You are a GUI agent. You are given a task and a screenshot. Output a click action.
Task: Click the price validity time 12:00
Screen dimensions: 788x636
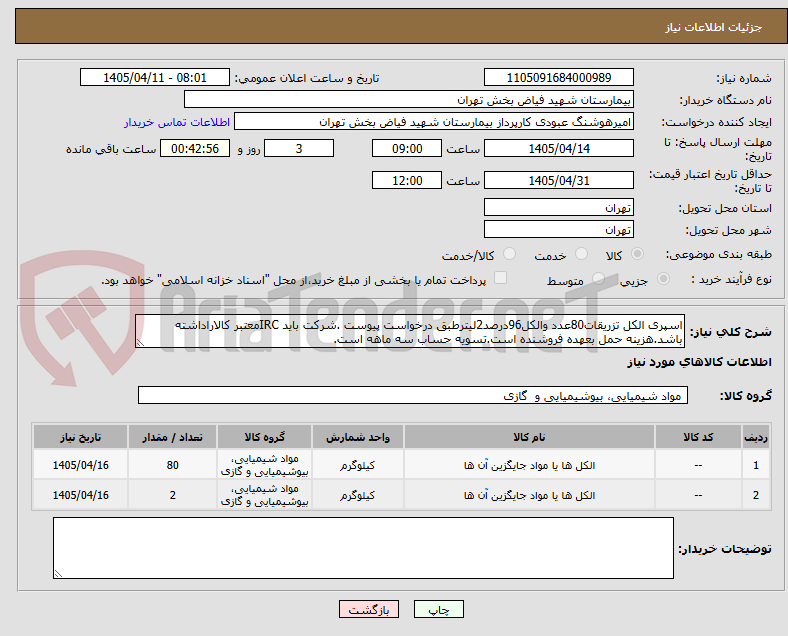coord(407,180)
